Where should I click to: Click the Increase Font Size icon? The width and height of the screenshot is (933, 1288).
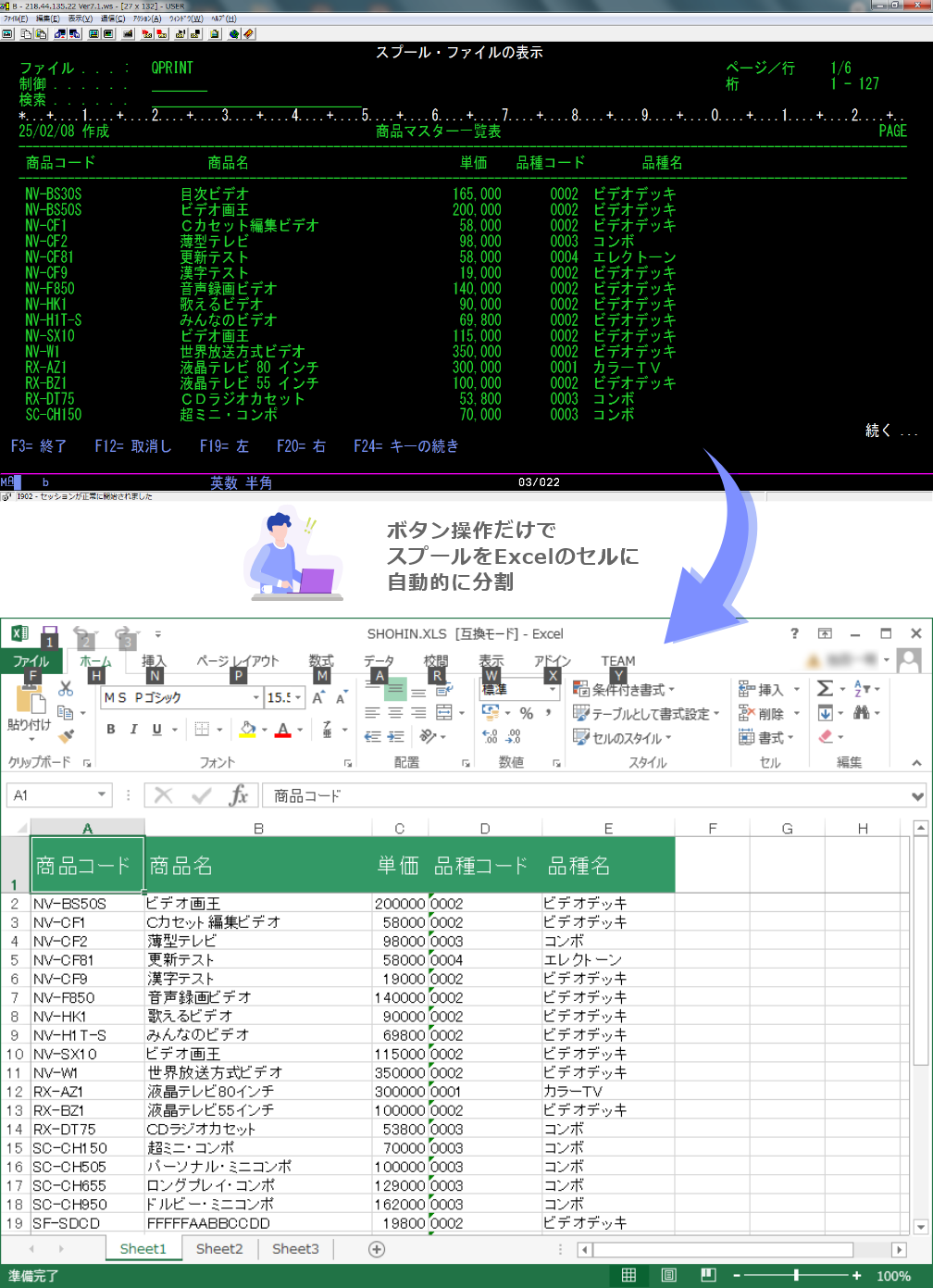click(318, 698)
